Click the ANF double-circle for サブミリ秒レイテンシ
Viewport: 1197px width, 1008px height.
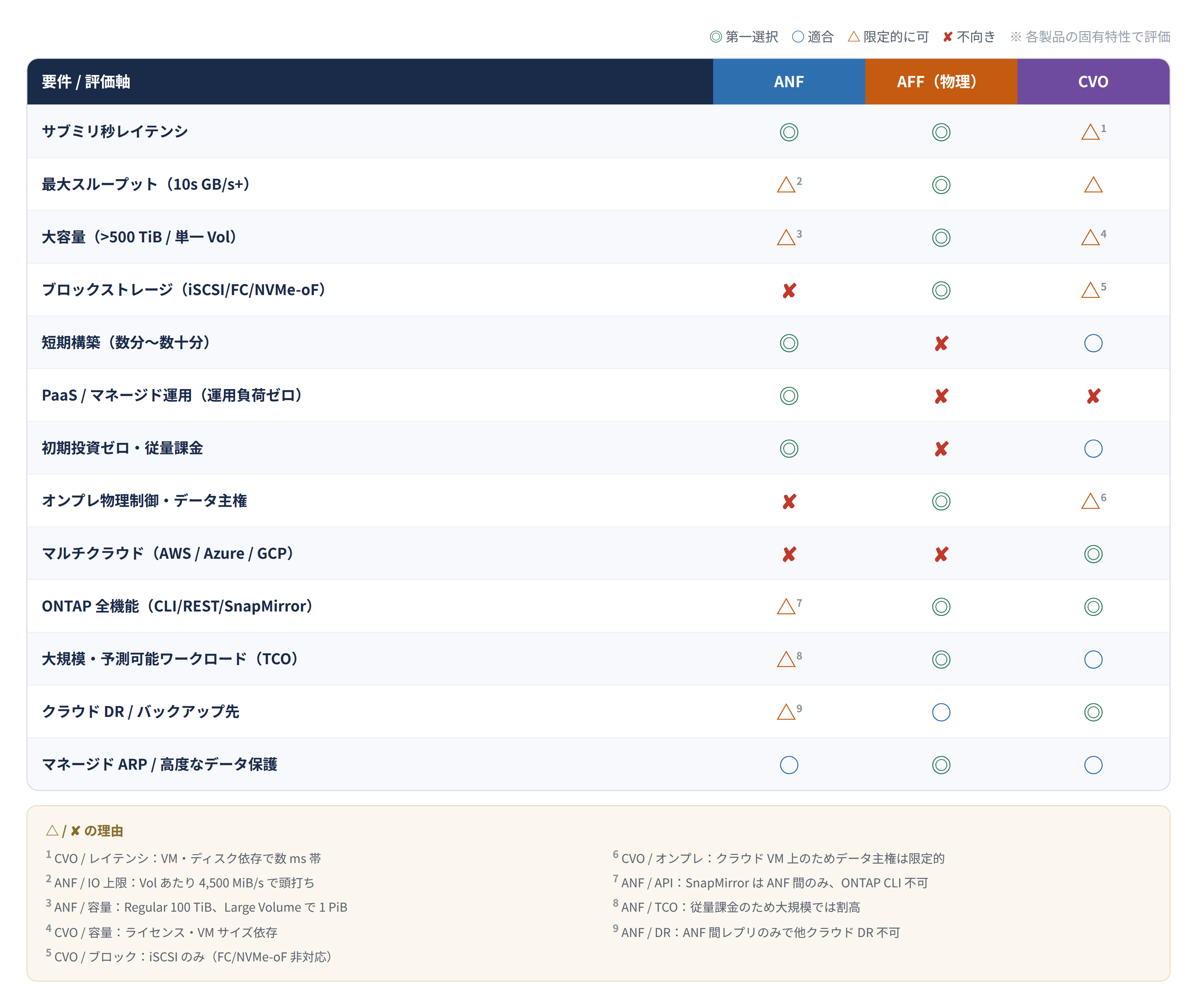pyautogui.click(x=789, y=132)
